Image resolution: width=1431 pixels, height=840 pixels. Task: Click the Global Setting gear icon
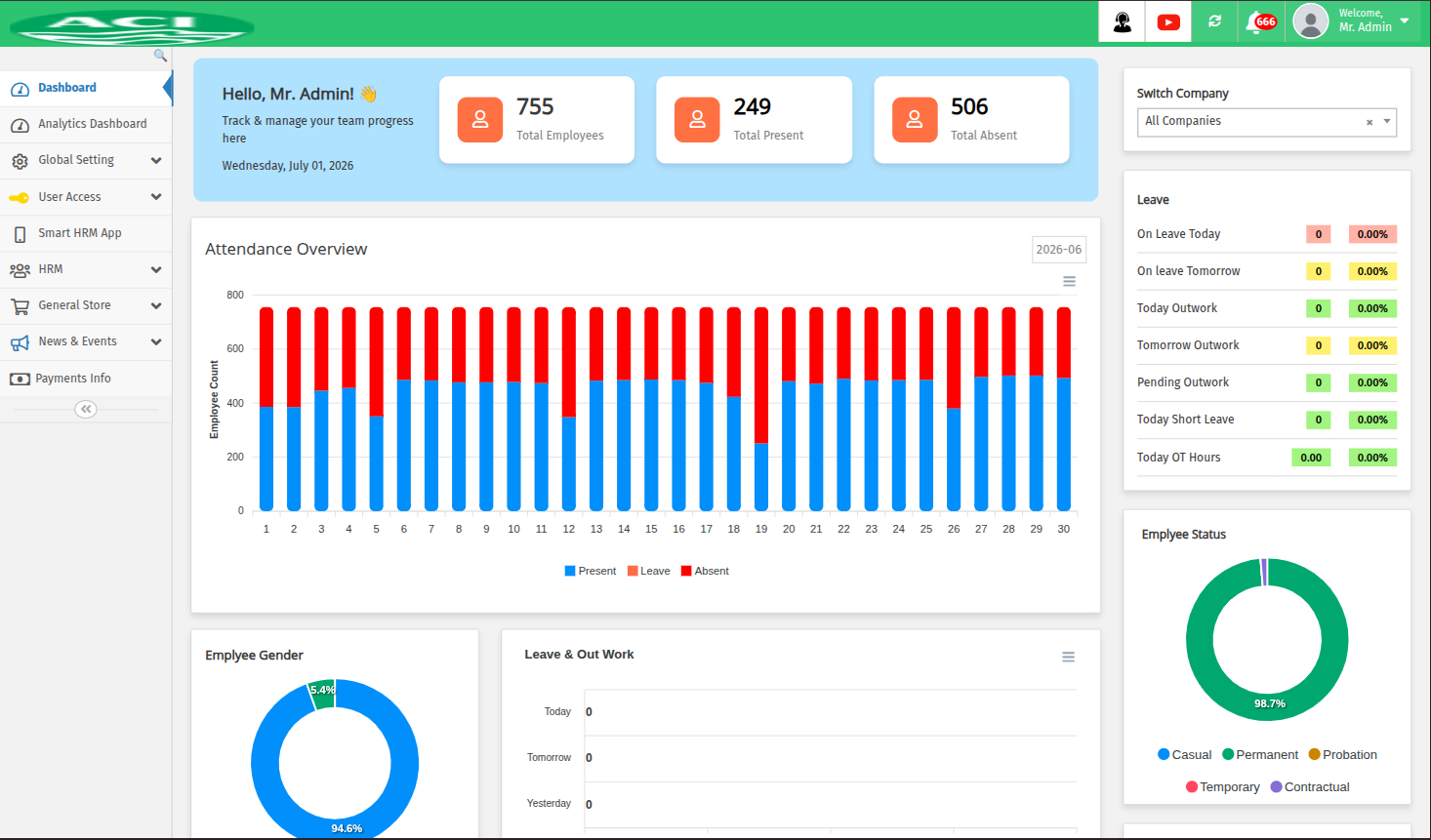20,161
